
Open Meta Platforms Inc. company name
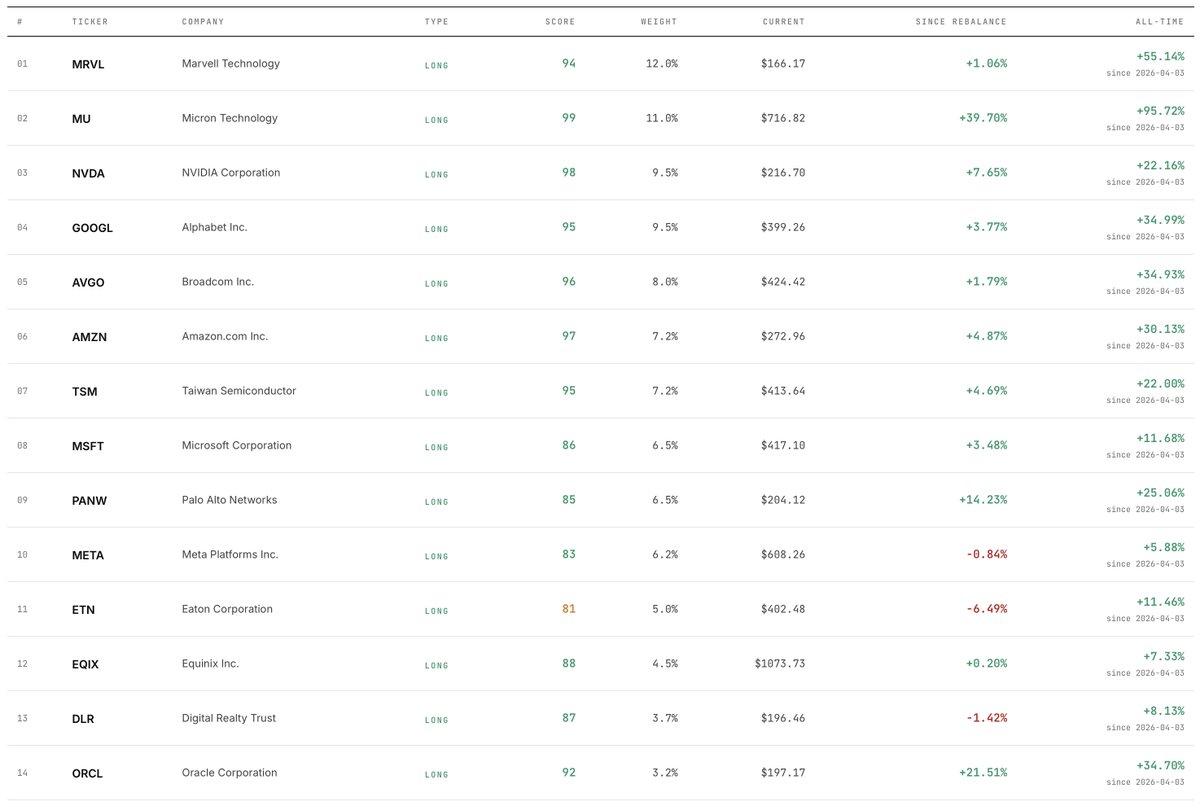click(230, 554)
